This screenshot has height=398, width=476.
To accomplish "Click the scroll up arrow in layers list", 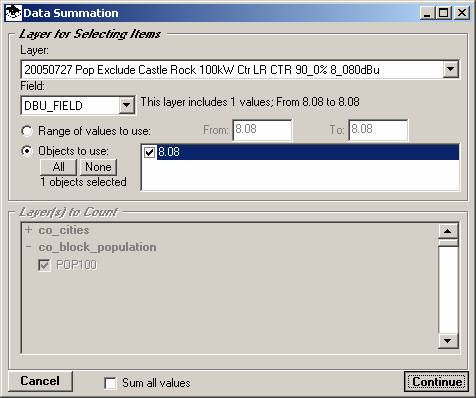I will click(x=447, y=231).
